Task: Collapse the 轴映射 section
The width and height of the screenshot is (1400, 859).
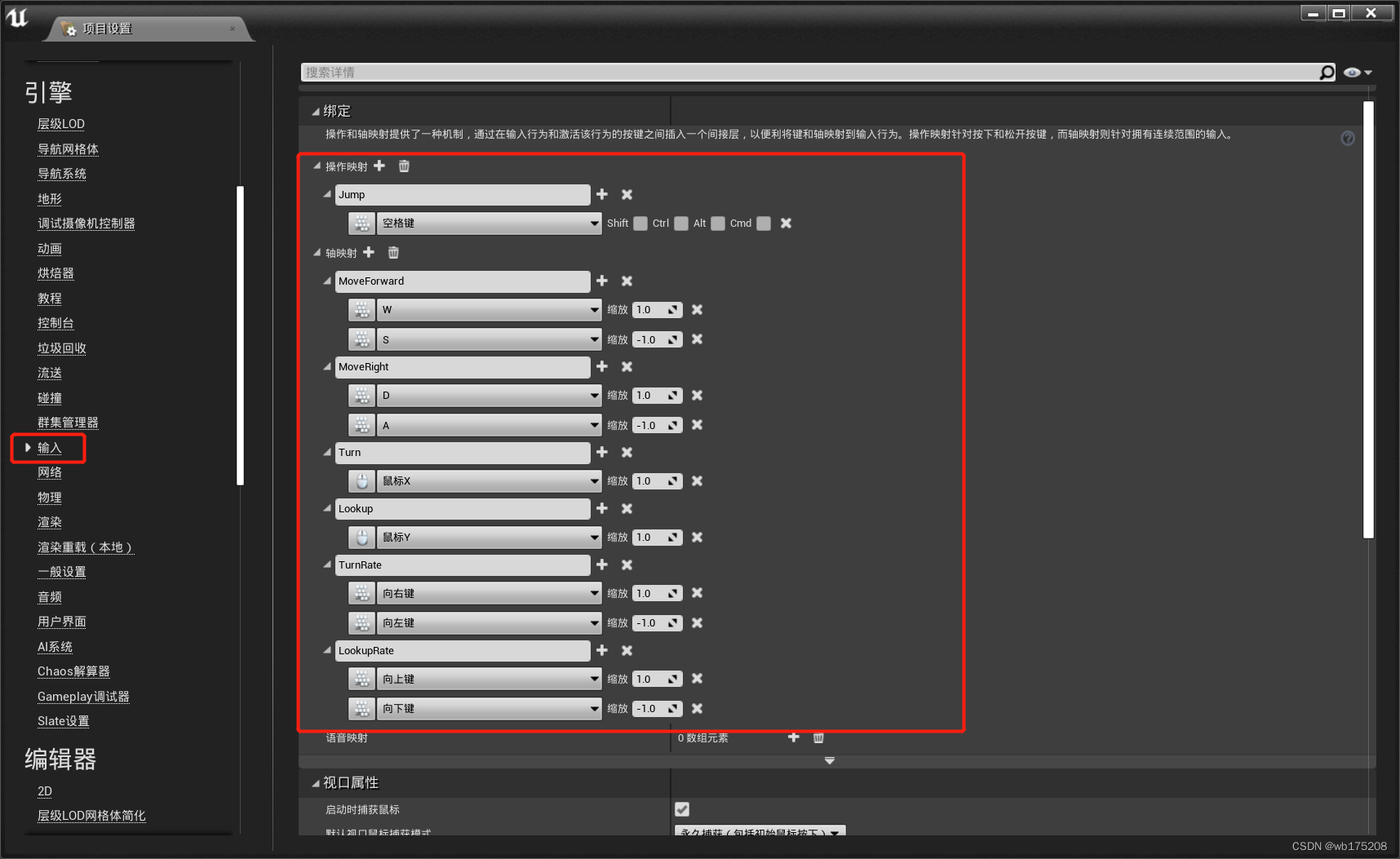Action: coord(317,253)
